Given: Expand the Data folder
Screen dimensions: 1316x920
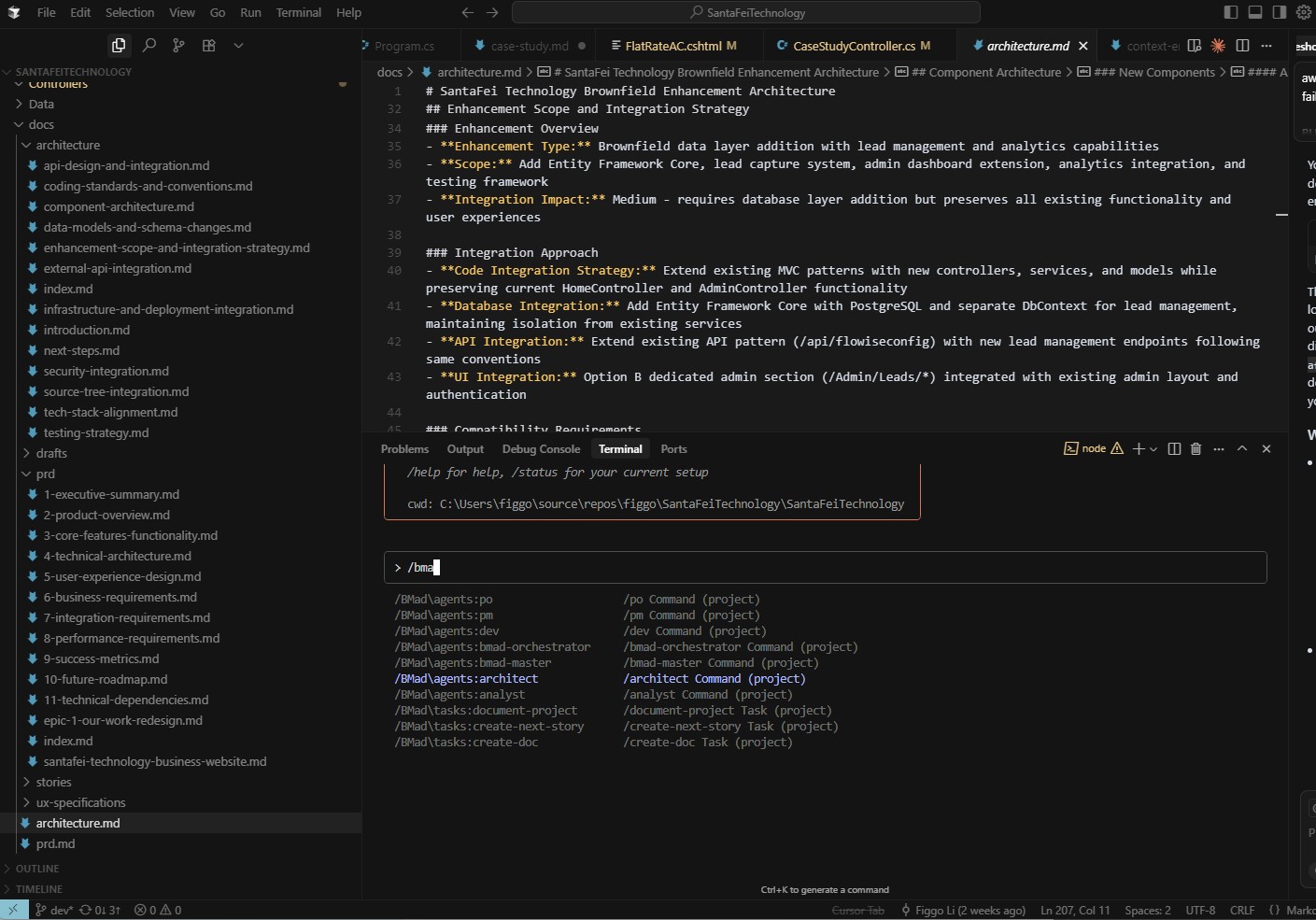Looking at the screenshot, I should click(x=180, y=104).
